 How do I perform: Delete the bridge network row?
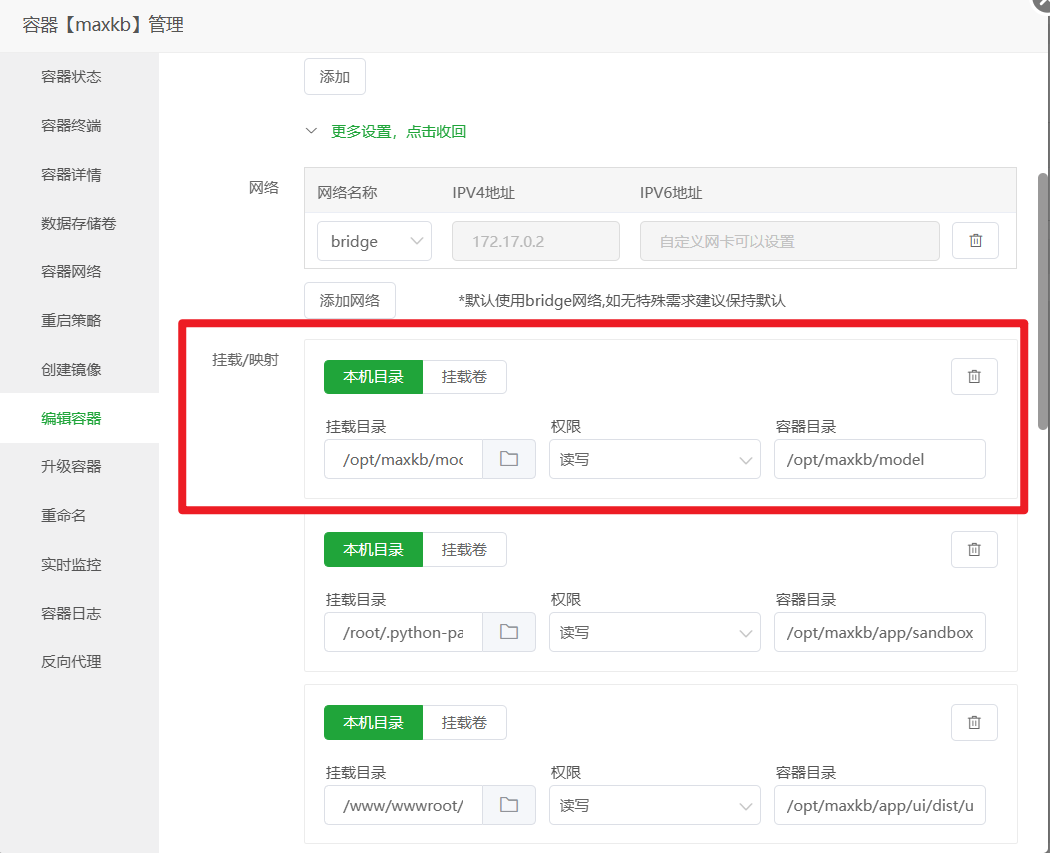point(975,240)
